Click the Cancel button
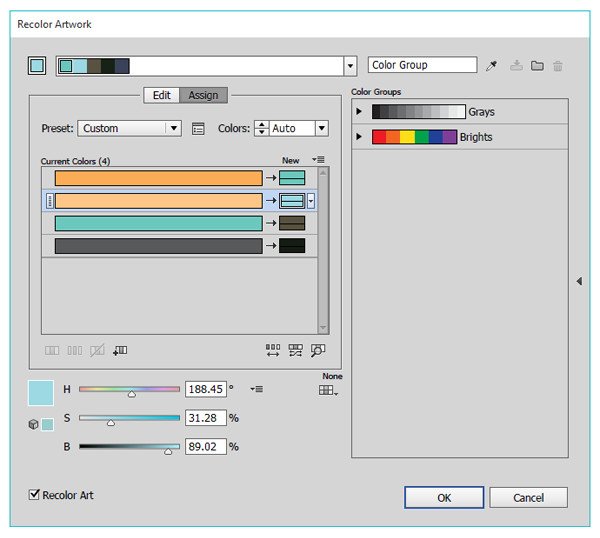 (x=529, y=497)
